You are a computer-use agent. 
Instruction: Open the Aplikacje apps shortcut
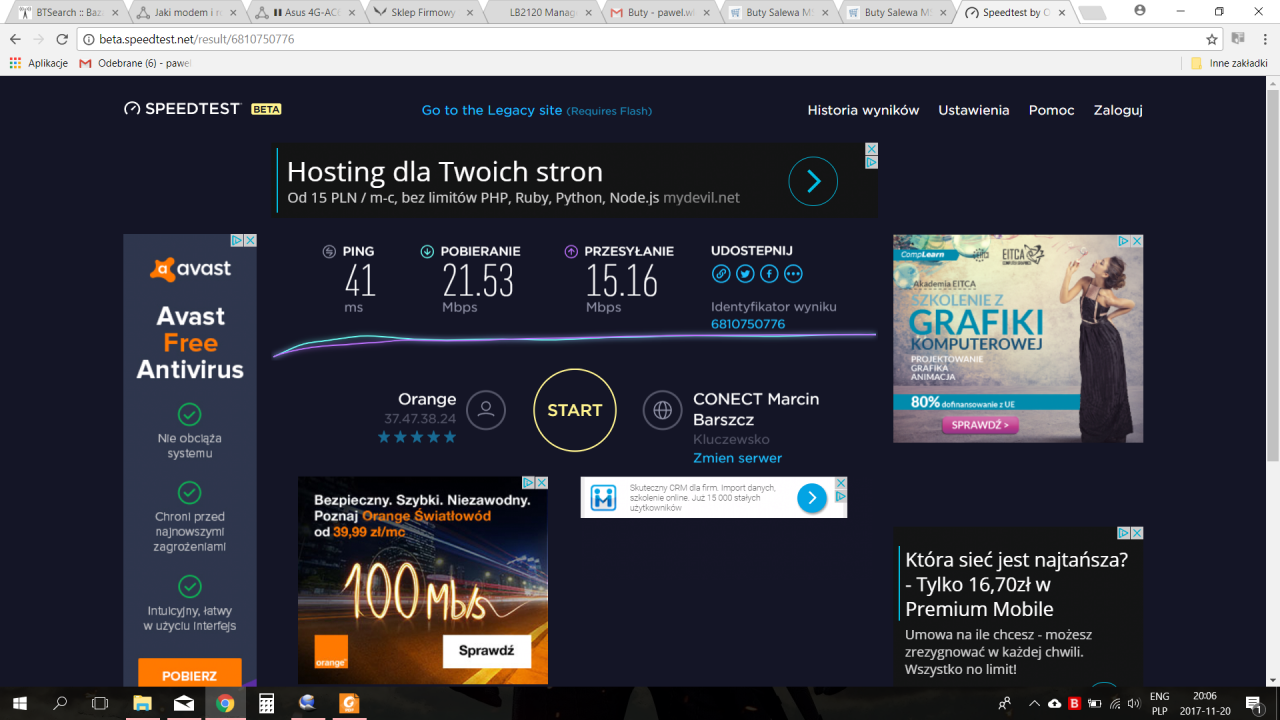38,63
